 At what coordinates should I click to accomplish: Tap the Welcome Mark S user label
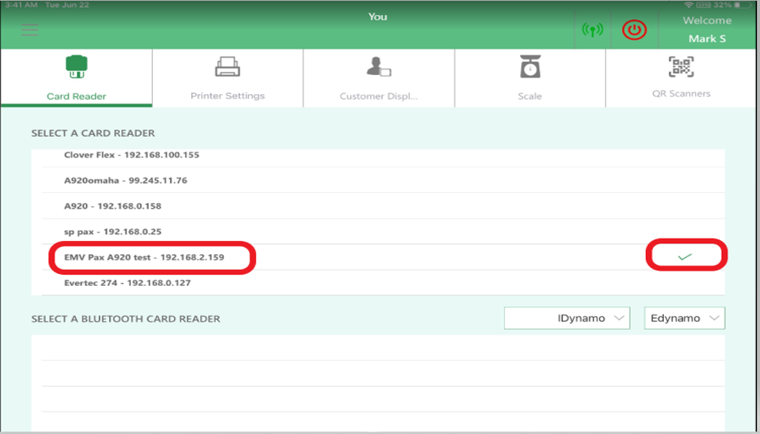click(707, 30)
